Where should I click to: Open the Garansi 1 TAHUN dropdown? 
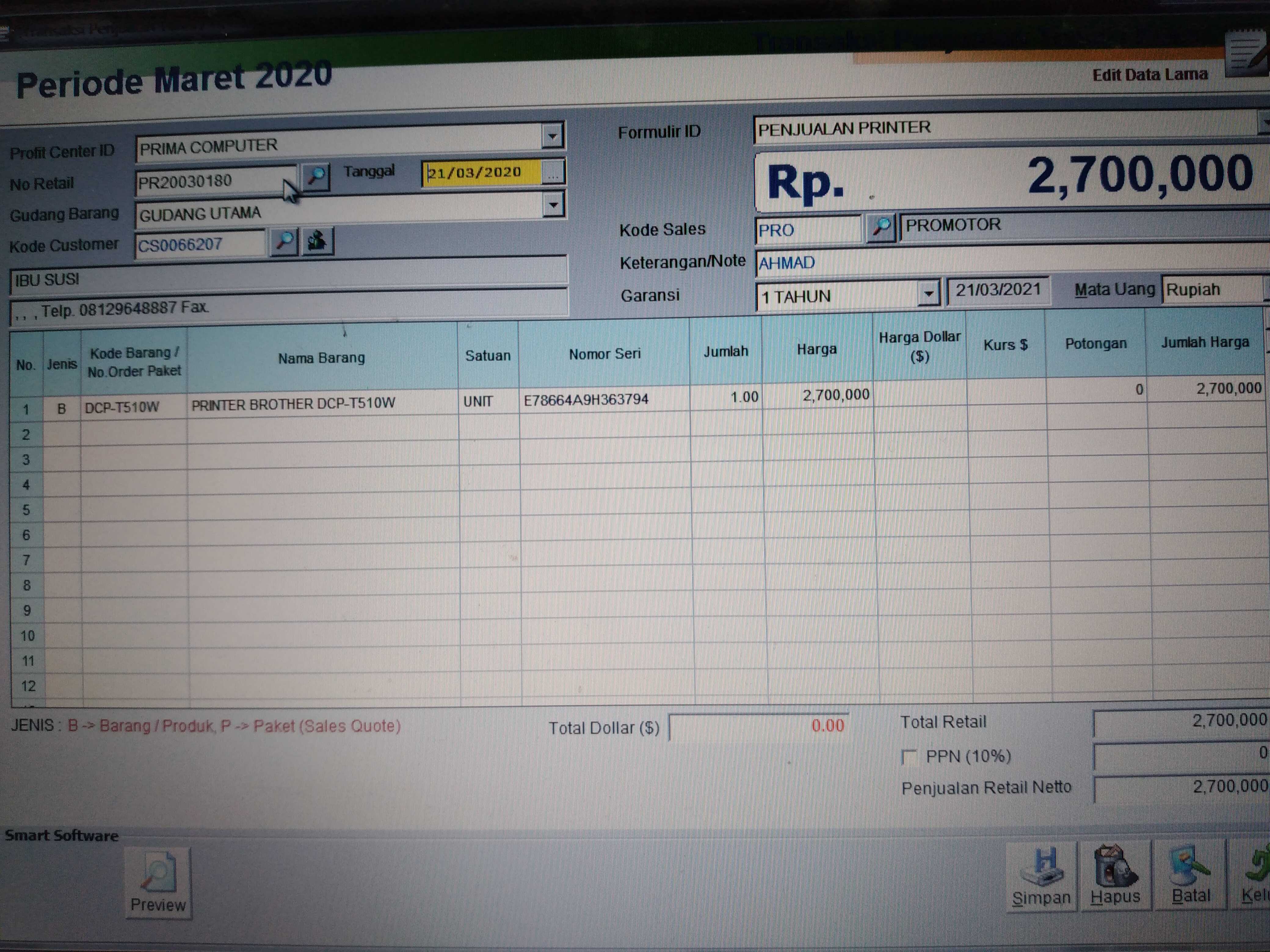(x=928, y=294)
